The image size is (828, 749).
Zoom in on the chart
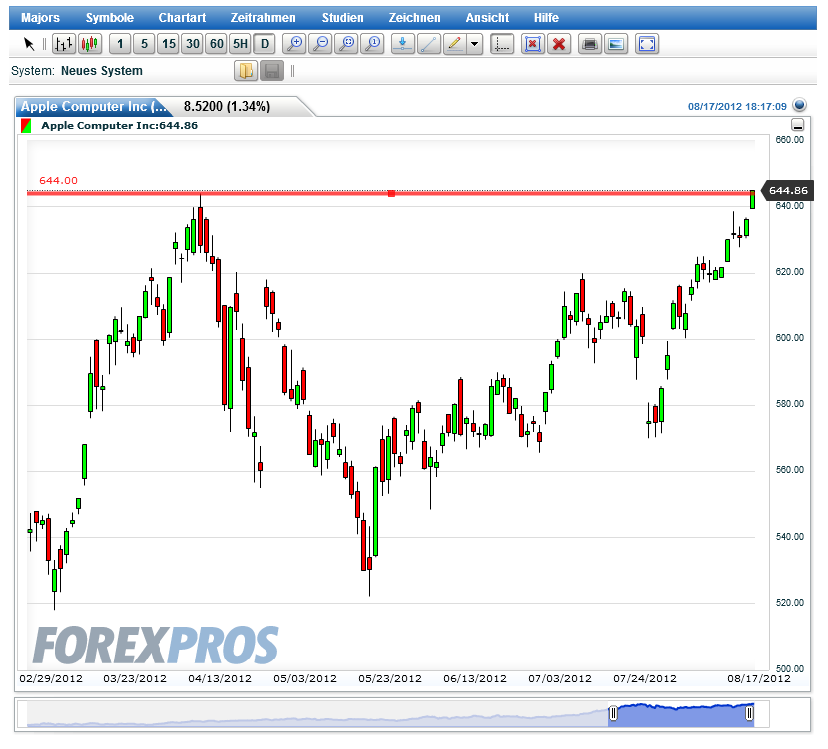click(294, 44)
